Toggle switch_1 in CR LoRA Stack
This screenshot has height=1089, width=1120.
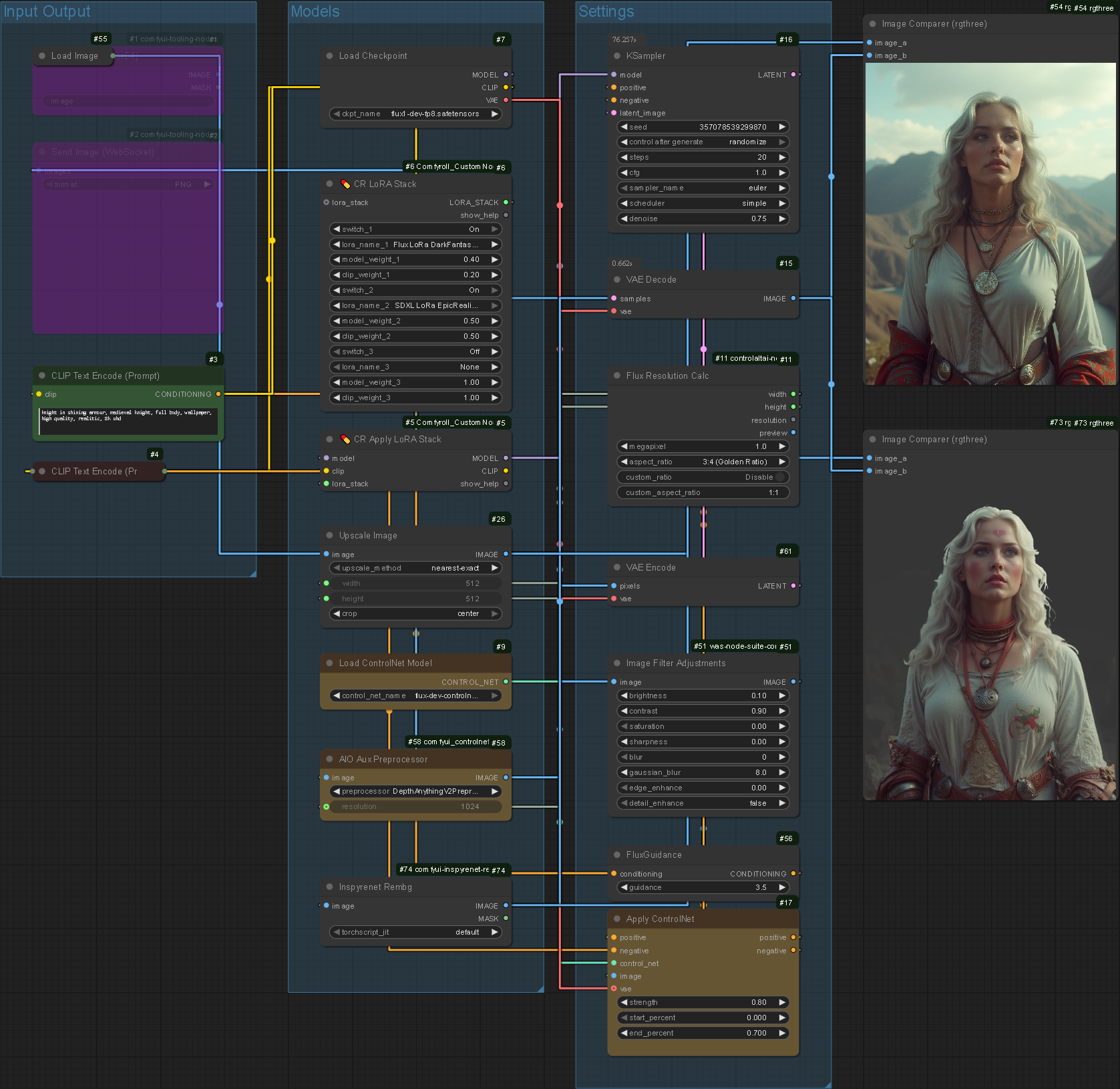coord(415,229)
